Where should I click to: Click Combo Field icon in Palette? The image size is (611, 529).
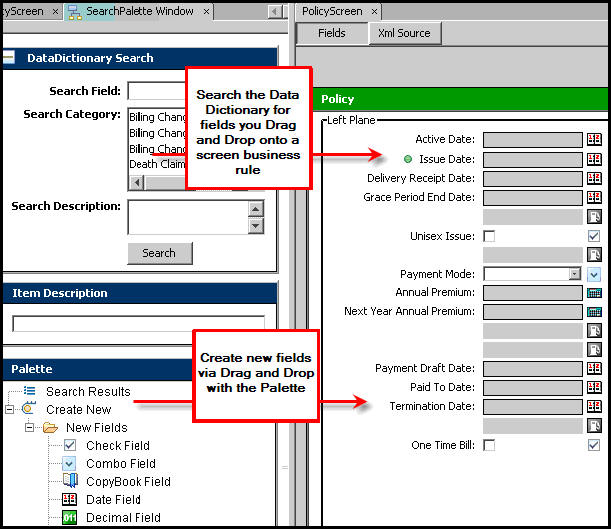coord(69,463)
